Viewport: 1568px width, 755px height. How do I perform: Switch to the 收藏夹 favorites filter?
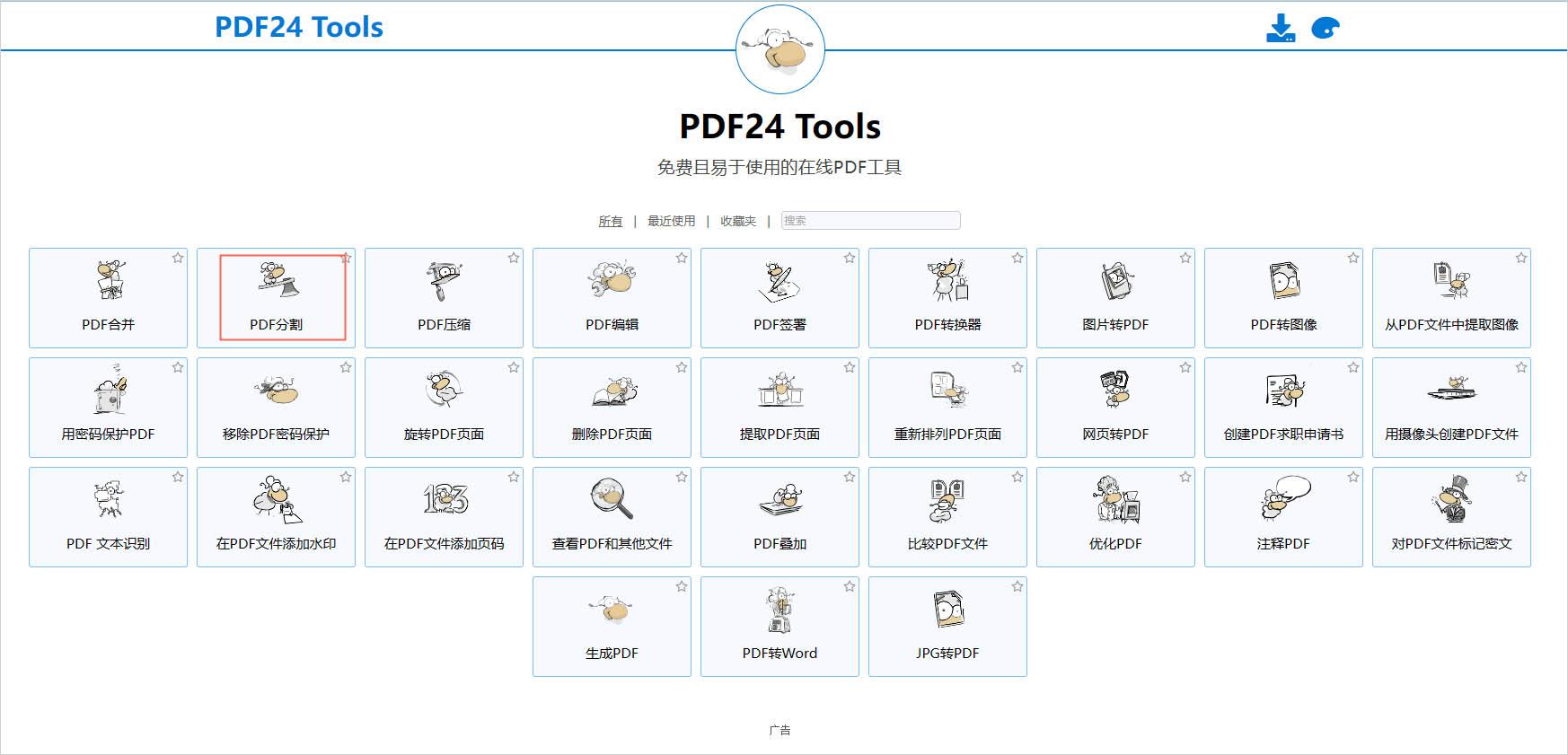738,221
